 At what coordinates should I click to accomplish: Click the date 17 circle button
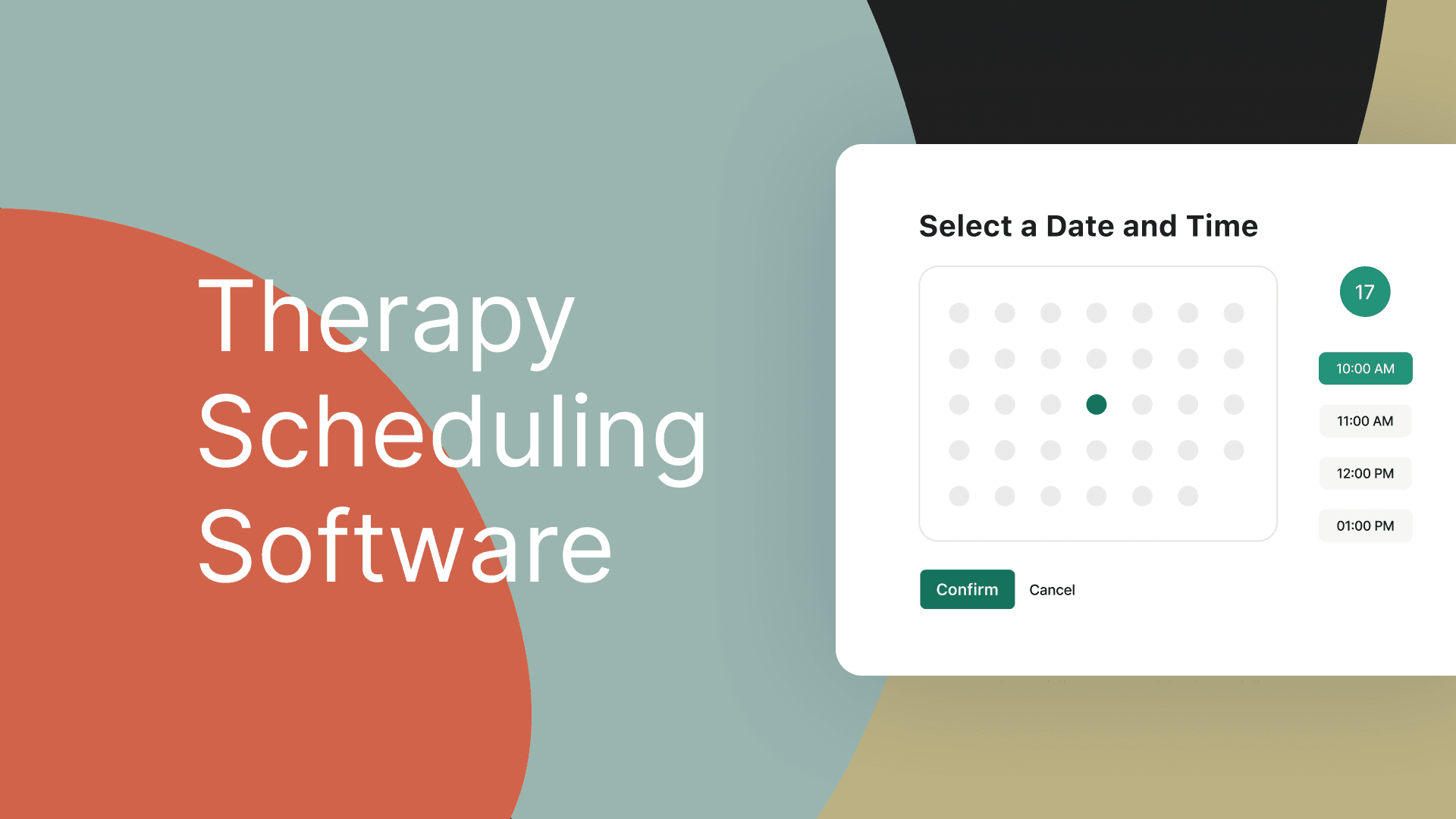[x=1365, y=292]
